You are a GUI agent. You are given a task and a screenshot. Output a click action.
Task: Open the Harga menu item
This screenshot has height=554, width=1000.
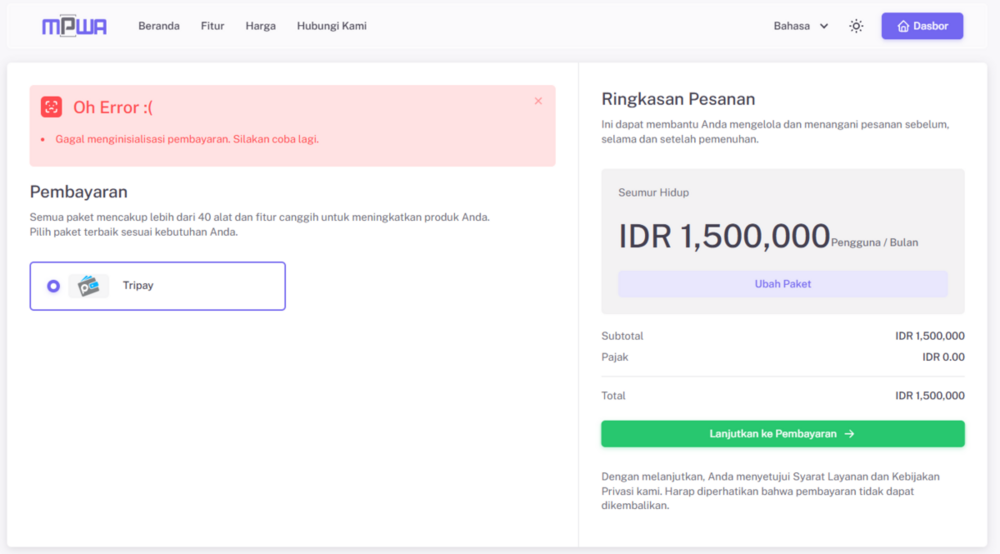(261, 26)
